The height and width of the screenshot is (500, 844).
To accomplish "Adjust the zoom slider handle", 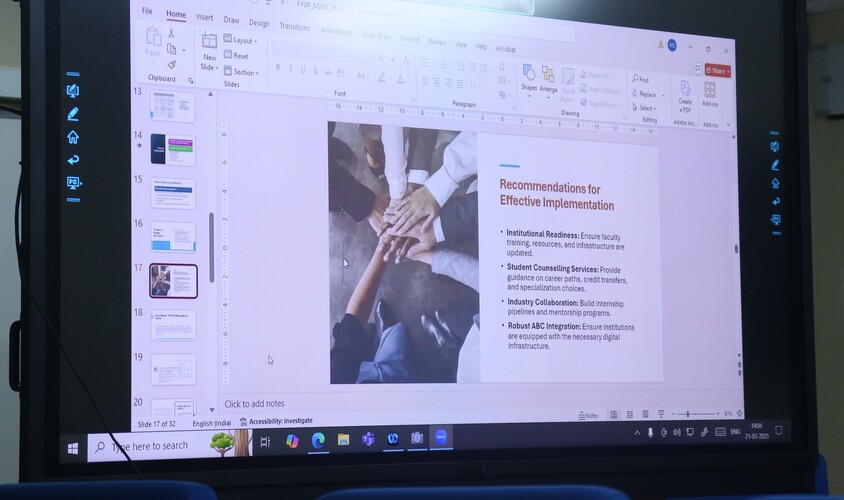I will [688, 414].
